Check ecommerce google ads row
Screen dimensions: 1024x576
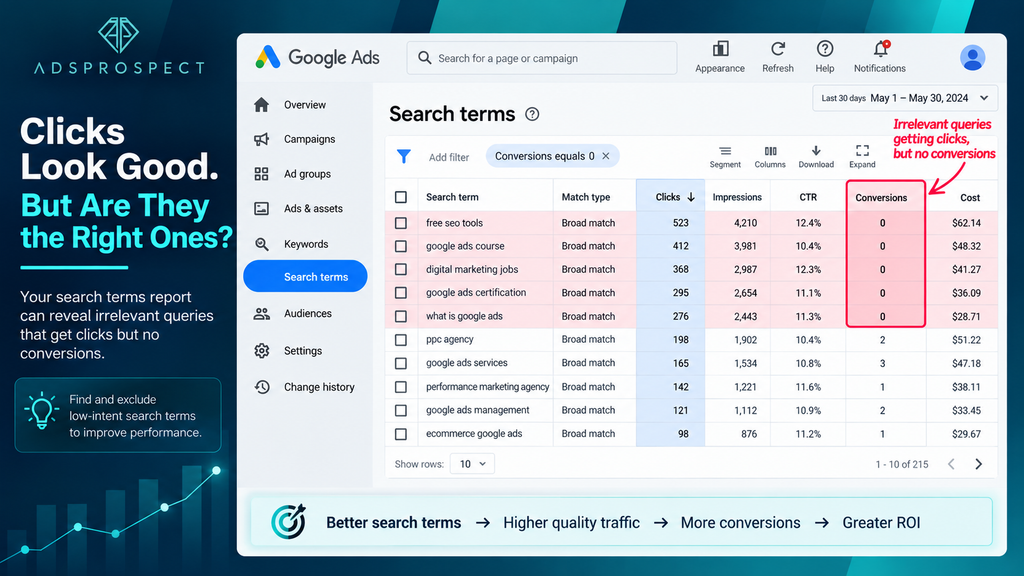(x=401, y=434)
